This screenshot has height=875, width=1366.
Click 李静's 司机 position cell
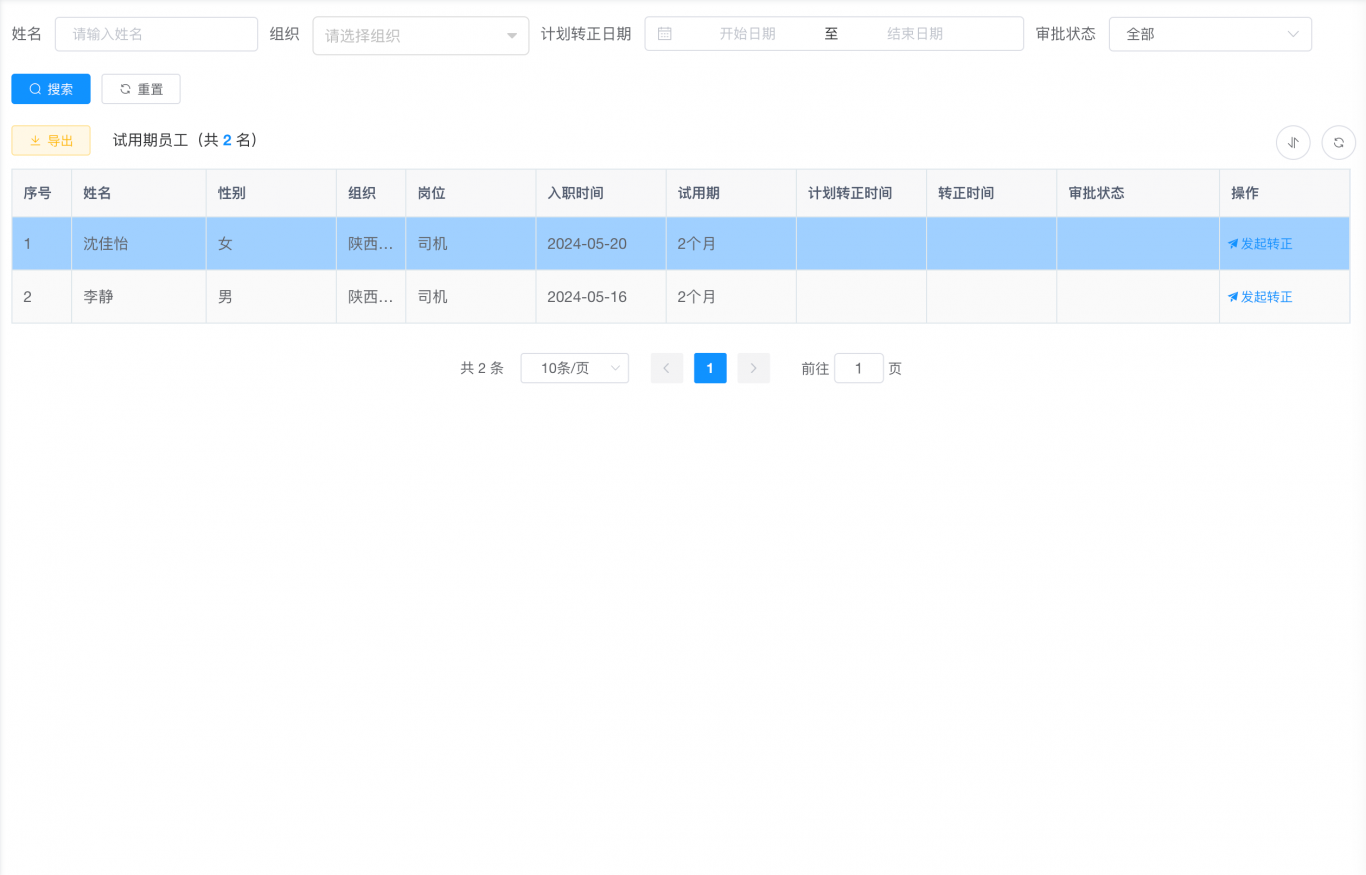(x=471, y=297)
